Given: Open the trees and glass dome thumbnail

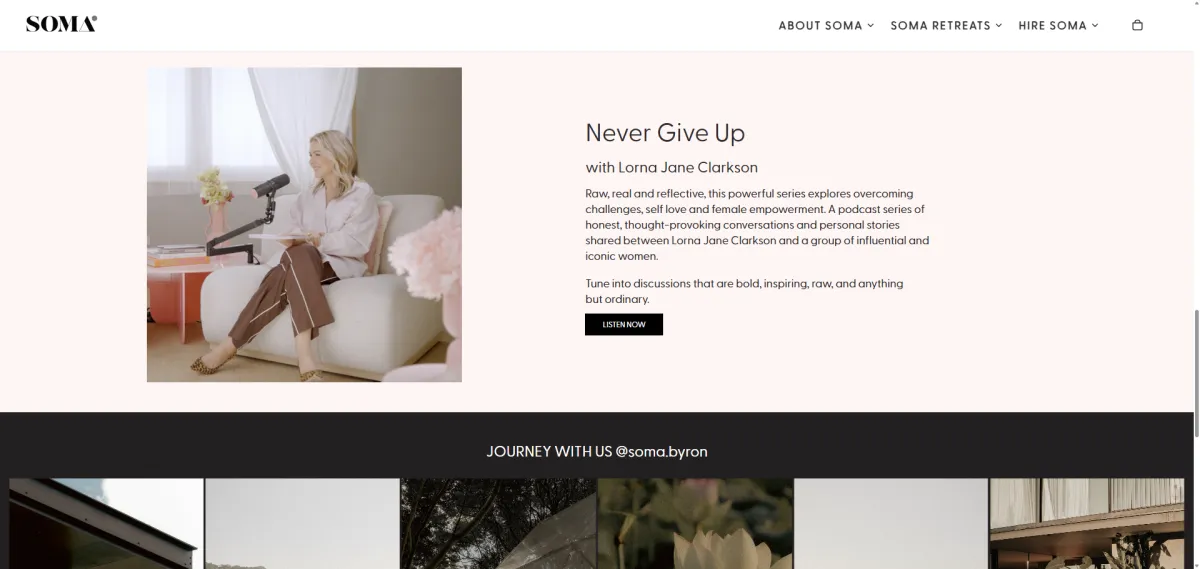Looking at the screenshot, I should tap(498, 523).
